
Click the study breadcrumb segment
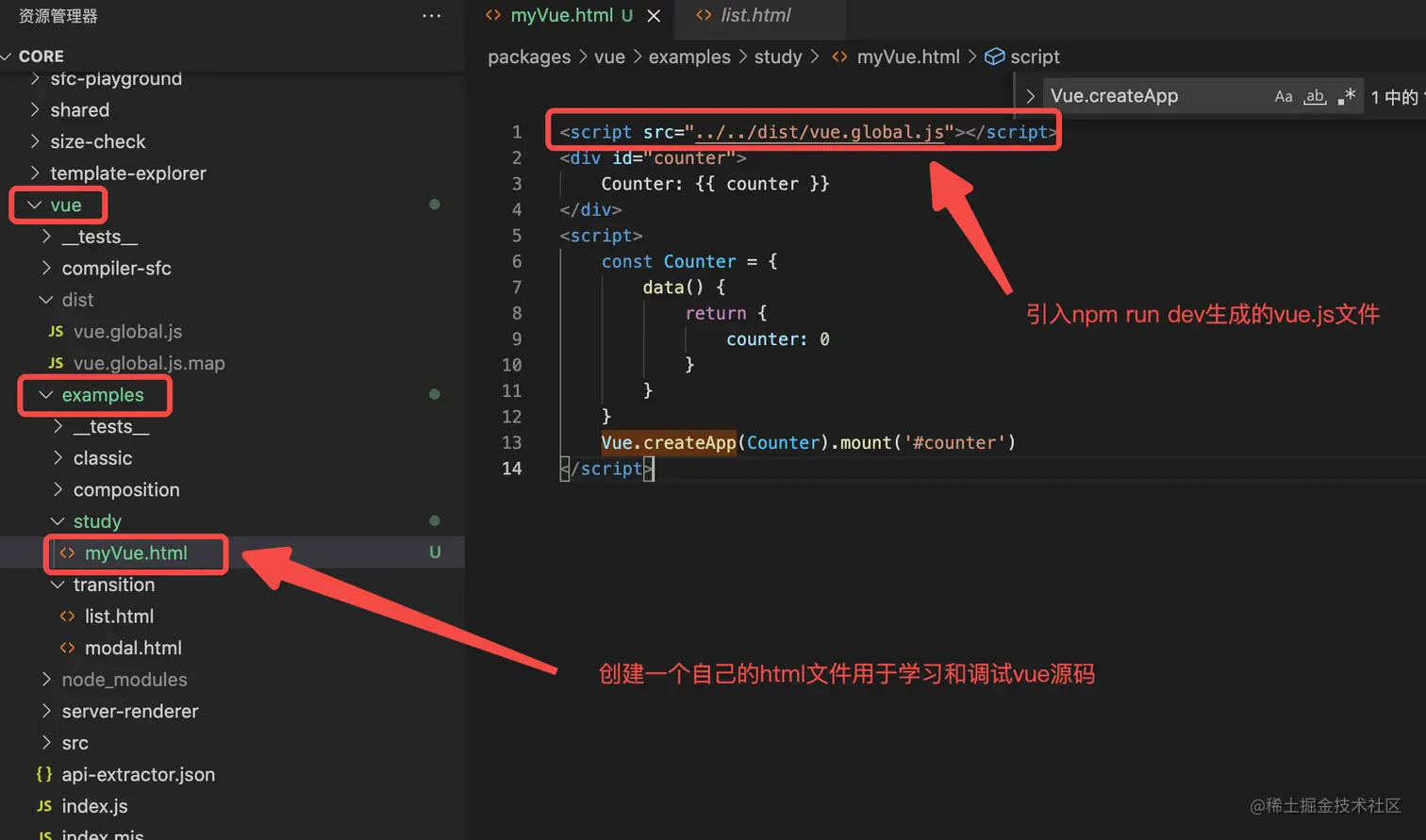pyautogui.click(x=778, y=57)
